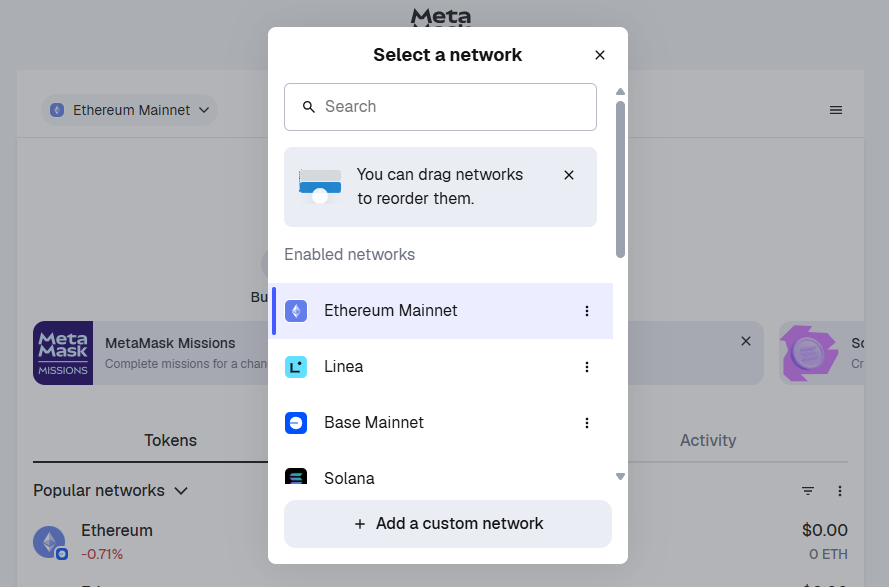Screen dimensions: 889x587
Task: Click the Base Mainnet logo icon
Action: [x=296, y=423]
